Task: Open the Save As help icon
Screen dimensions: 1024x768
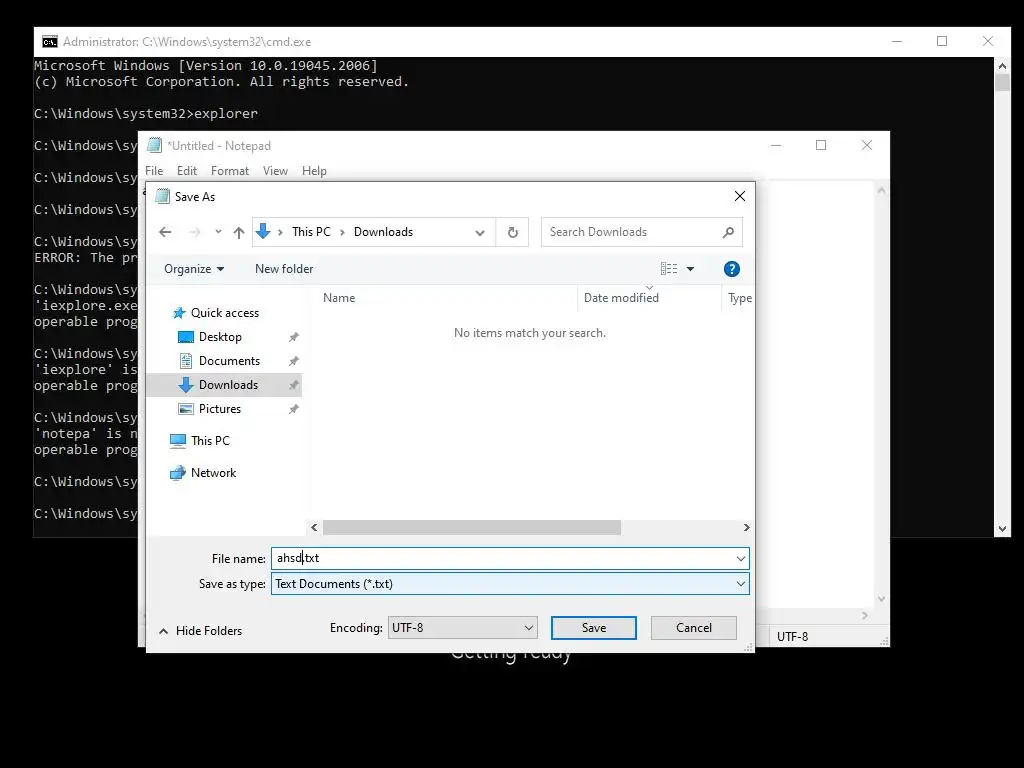Action: tap(731, 269)
